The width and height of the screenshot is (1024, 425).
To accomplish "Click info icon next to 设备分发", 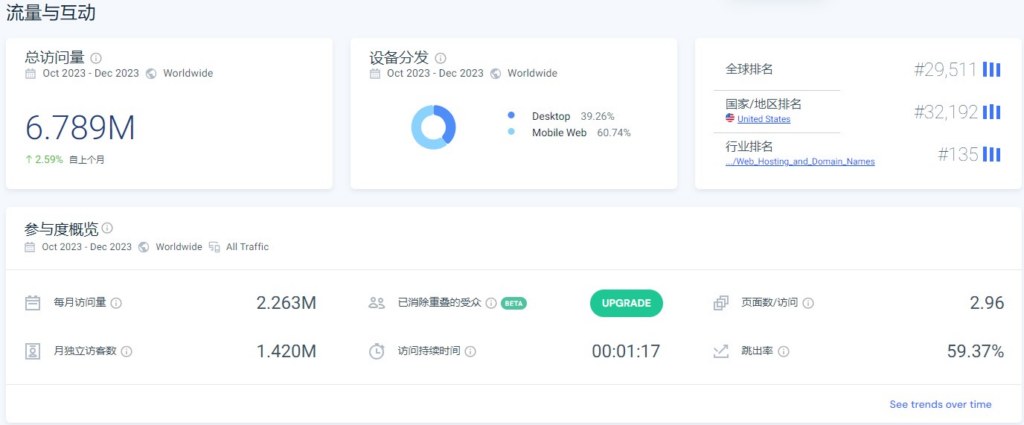I will click(441, 58).
